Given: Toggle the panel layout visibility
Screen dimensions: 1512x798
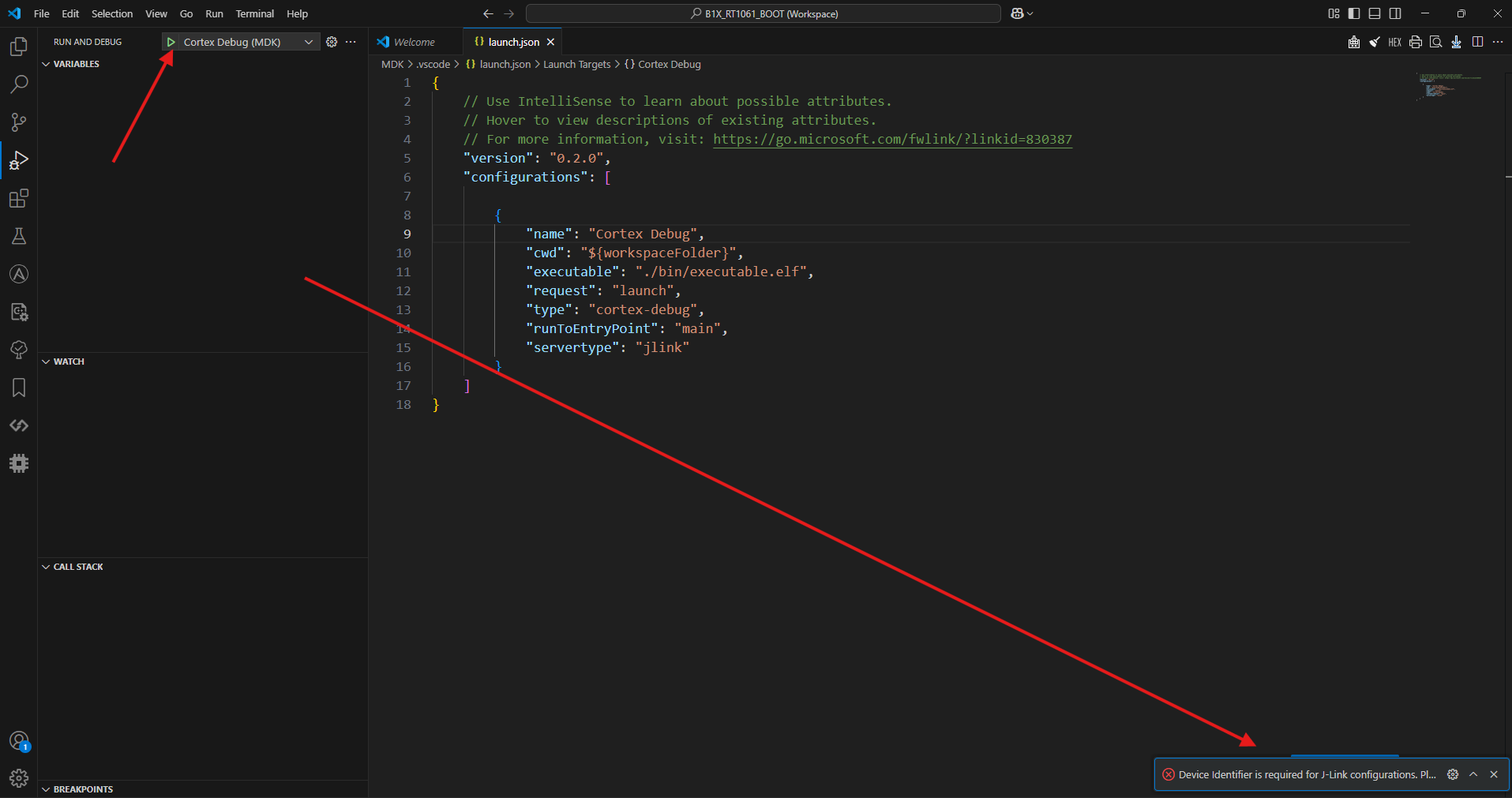Looking at the screenshot, I should 1374,13.
